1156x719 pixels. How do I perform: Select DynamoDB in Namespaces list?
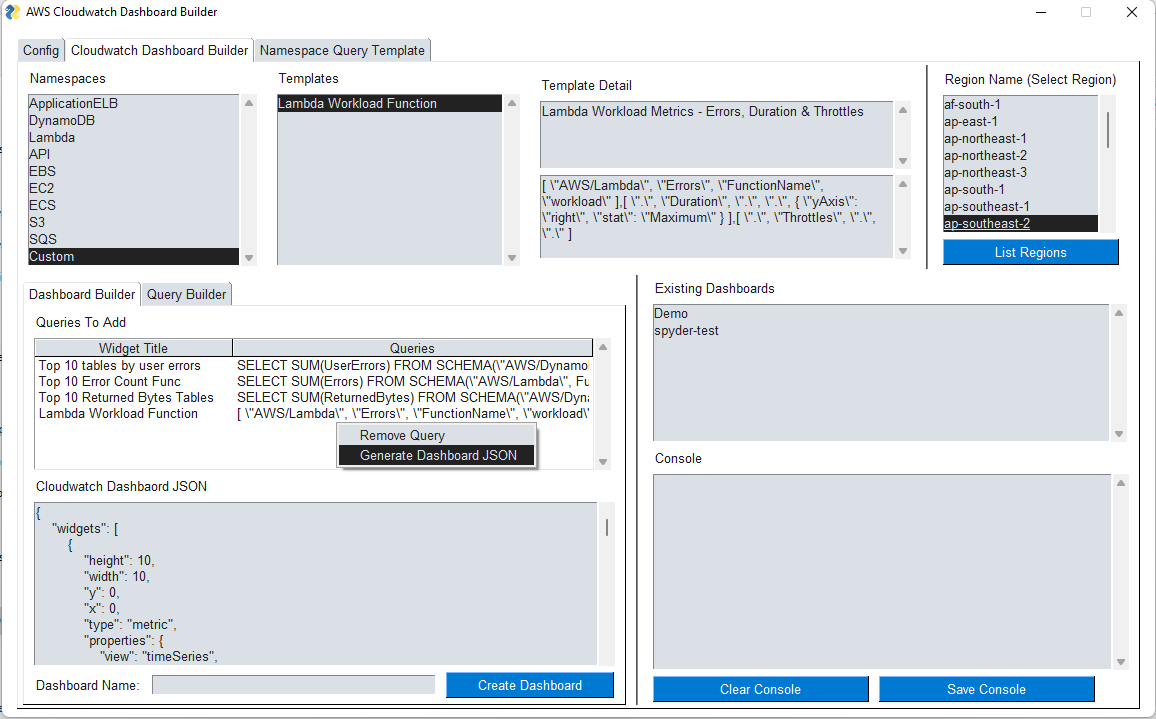click(133, 120)
